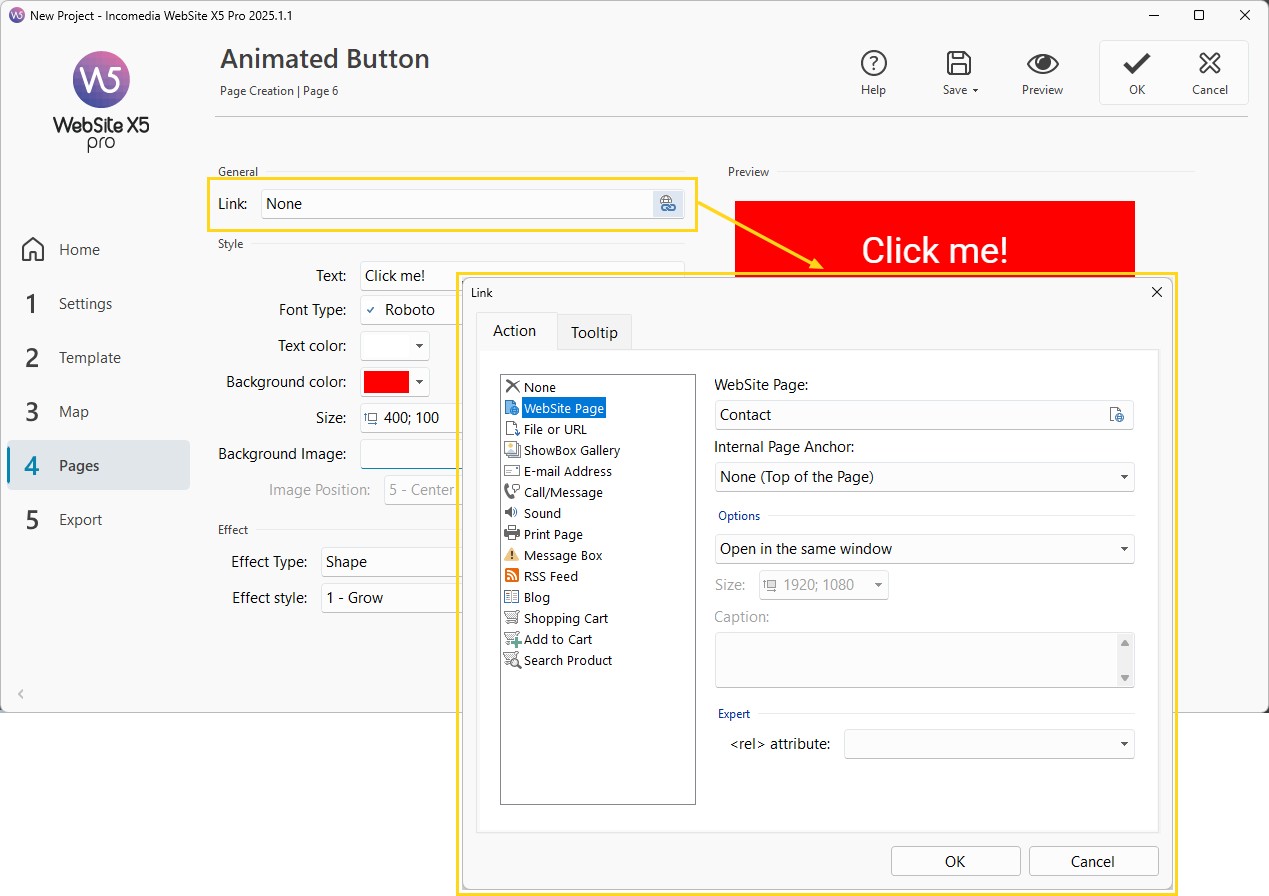Open the Text color dropdown arrow
Image resolution: width=1269 pixels, height=896 pixels.
pyautogui.click(x=419, y=346)
